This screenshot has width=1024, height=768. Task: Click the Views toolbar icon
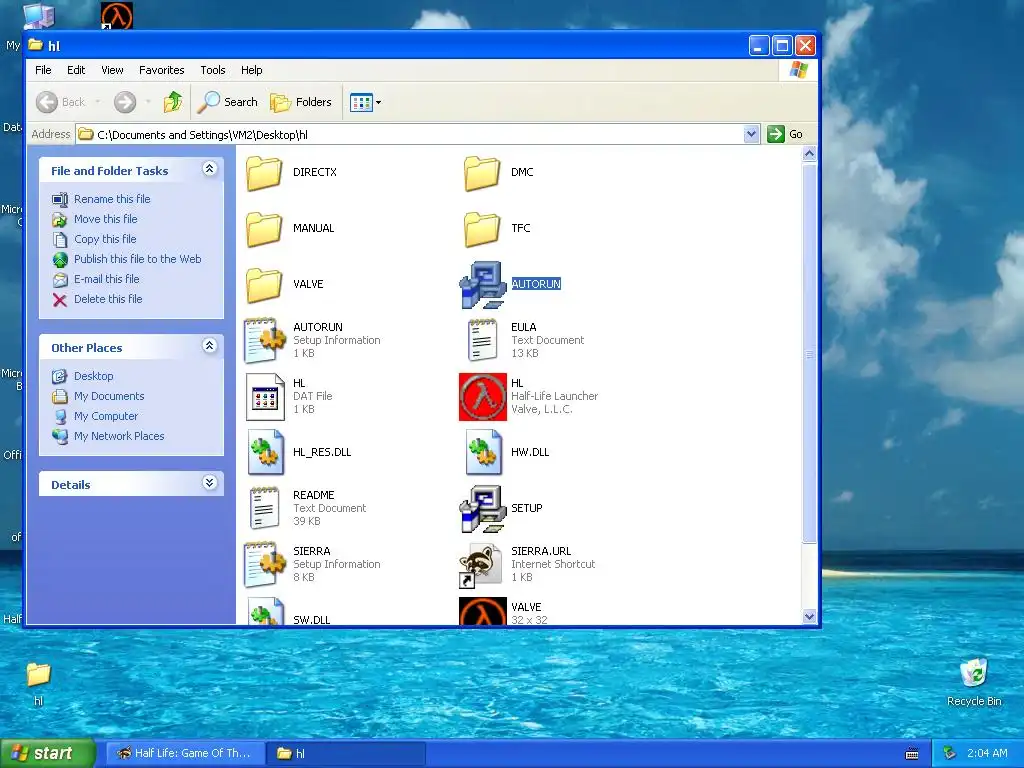pos(361,102)
